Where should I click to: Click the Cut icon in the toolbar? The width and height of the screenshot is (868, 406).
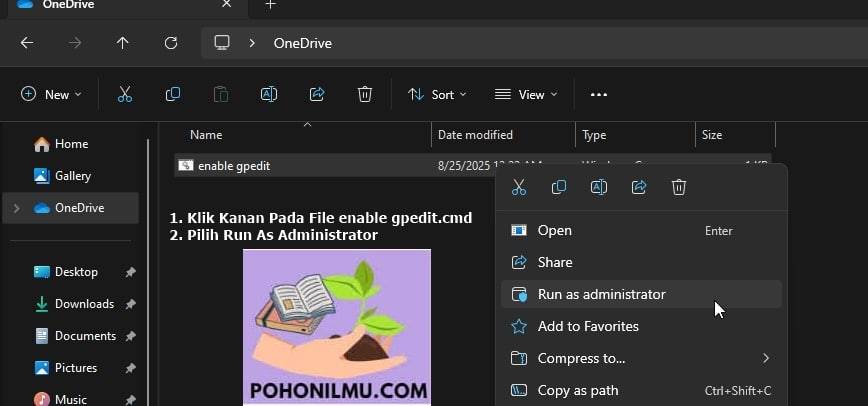click(125, 95)
